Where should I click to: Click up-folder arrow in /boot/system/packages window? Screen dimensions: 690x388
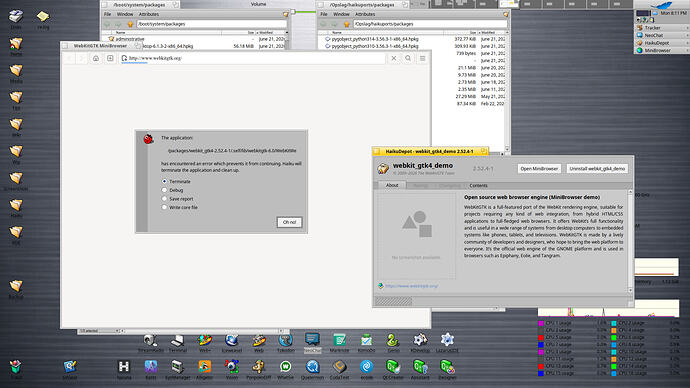click(x=130, y=24)
